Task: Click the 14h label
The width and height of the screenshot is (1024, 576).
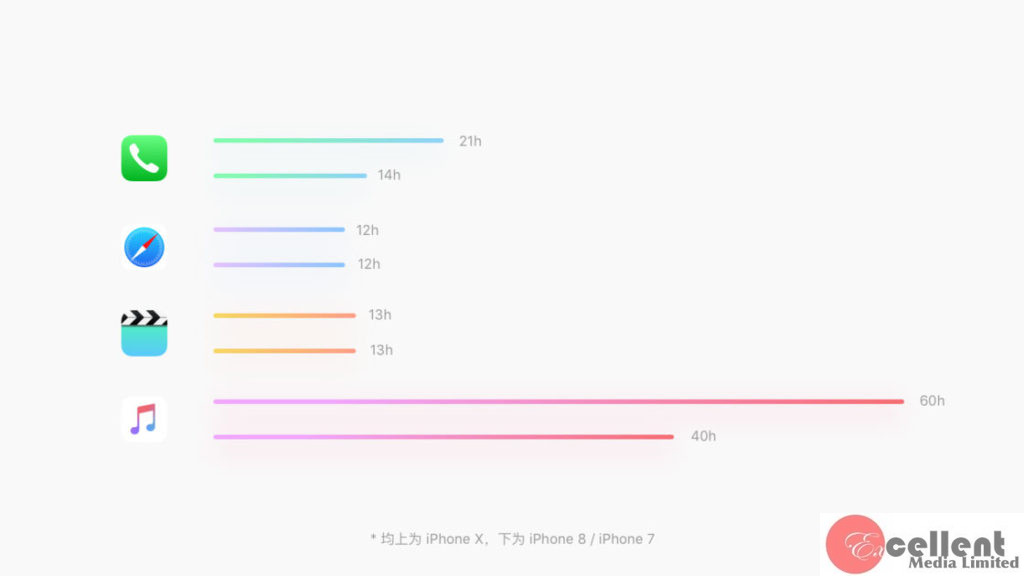Action: [389, 175]
